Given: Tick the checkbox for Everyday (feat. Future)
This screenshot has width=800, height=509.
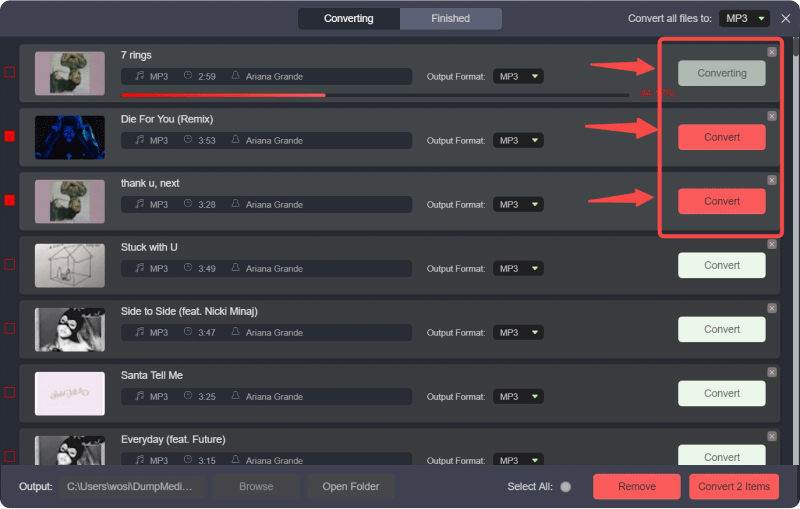Looking at the screenshot, I should (10, 456).
